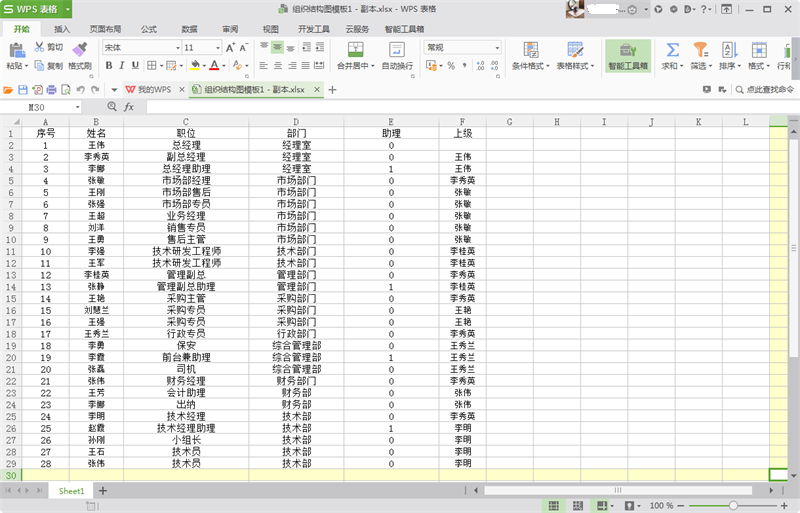Screen dimensions: 800x513
Task: Increase decimal places
Action: [480, 65]
